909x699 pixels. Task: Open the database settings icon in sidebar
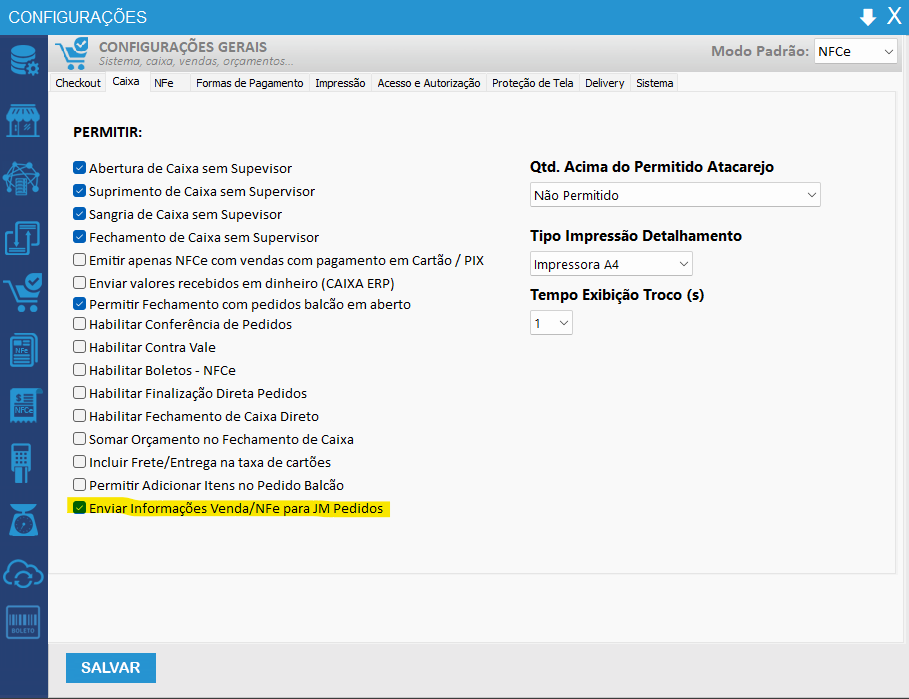(x=23, y=60)
